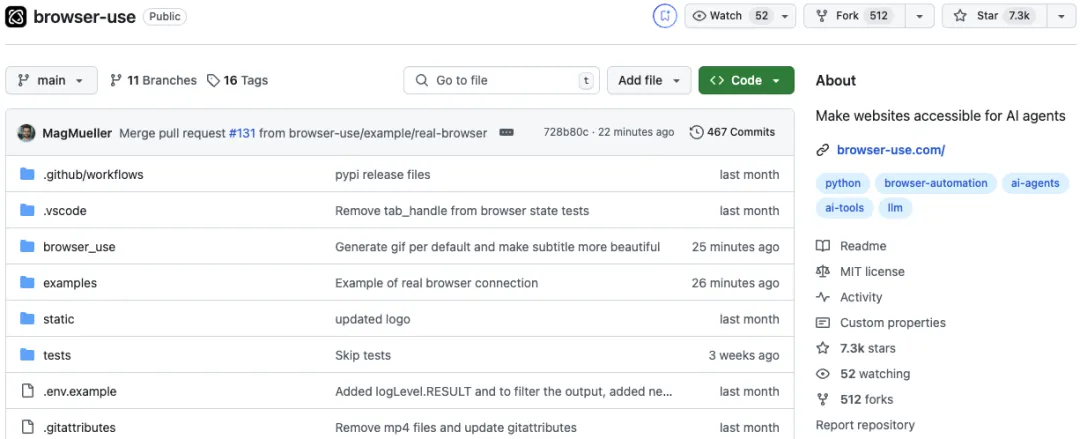The image size is (1080, 439).
Task: Fork the repository with Fork button
Action: tap(854, 16)
